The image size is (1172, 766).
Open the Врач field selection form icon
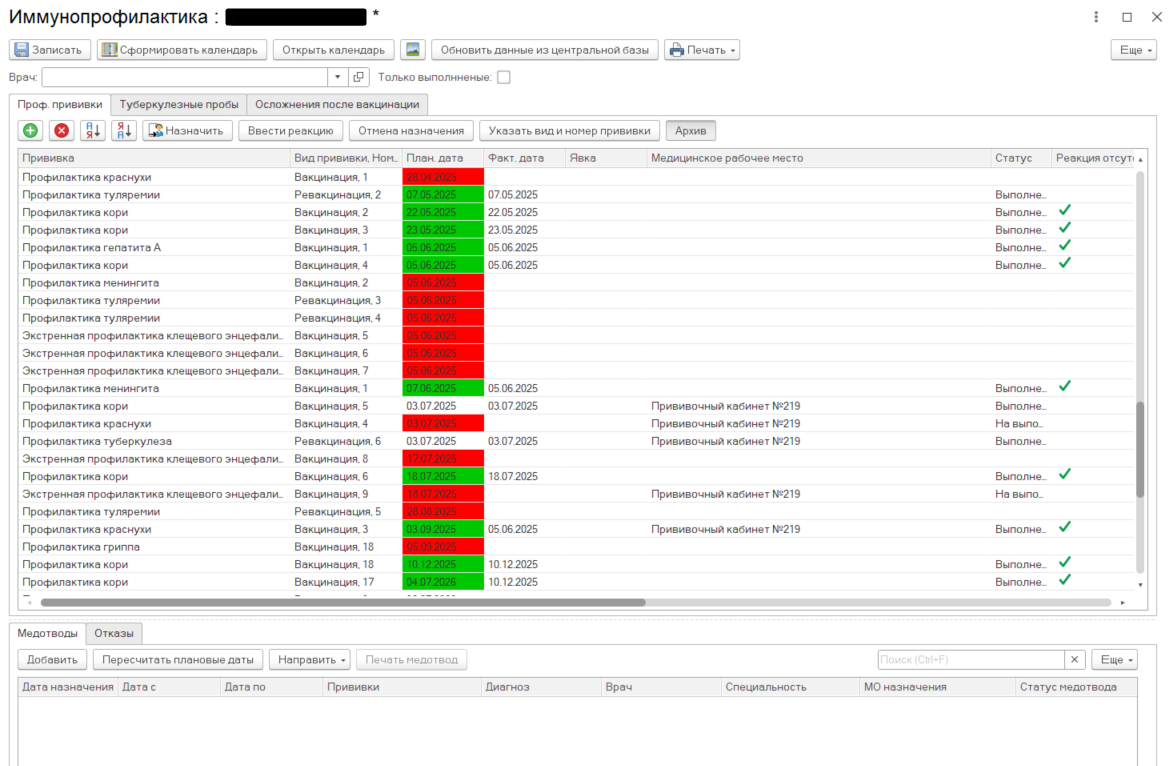pos(360,77)
